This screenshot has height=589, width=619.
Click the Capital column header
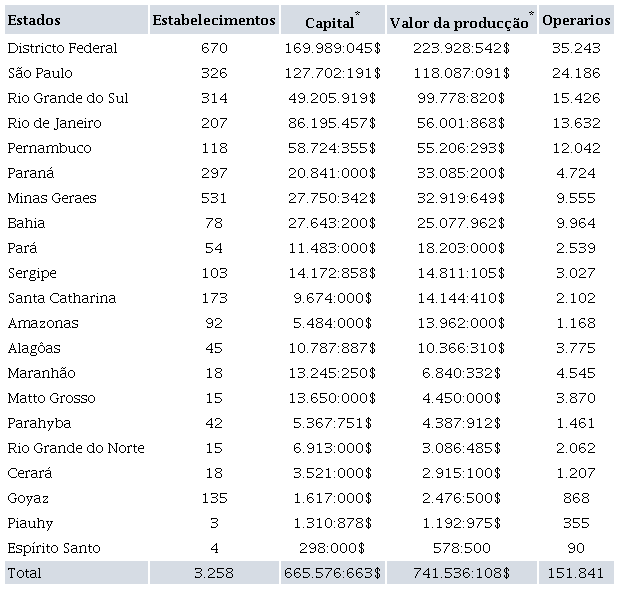coord(331,22)
